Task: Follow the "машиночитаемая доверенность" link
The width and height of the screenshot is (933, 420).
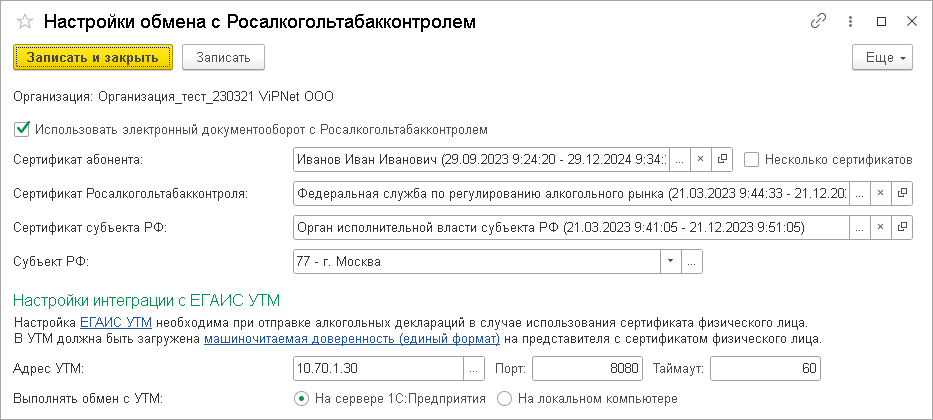Action: click(351, 339)
